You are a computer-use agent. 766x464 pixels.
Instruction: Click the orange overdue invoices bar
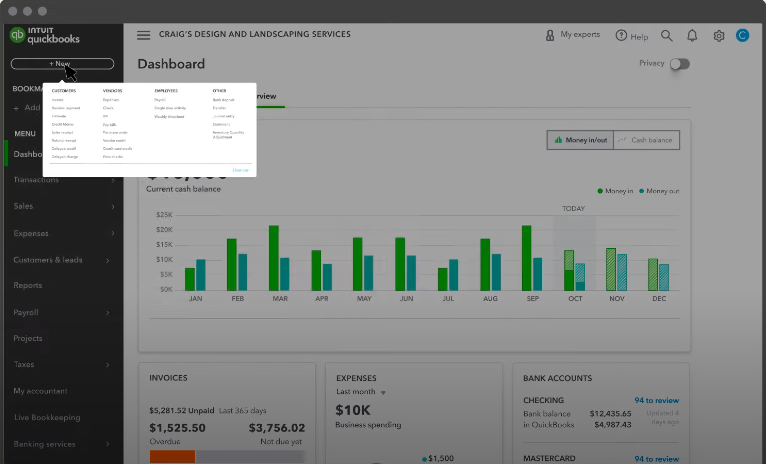(x=172, y=457)
